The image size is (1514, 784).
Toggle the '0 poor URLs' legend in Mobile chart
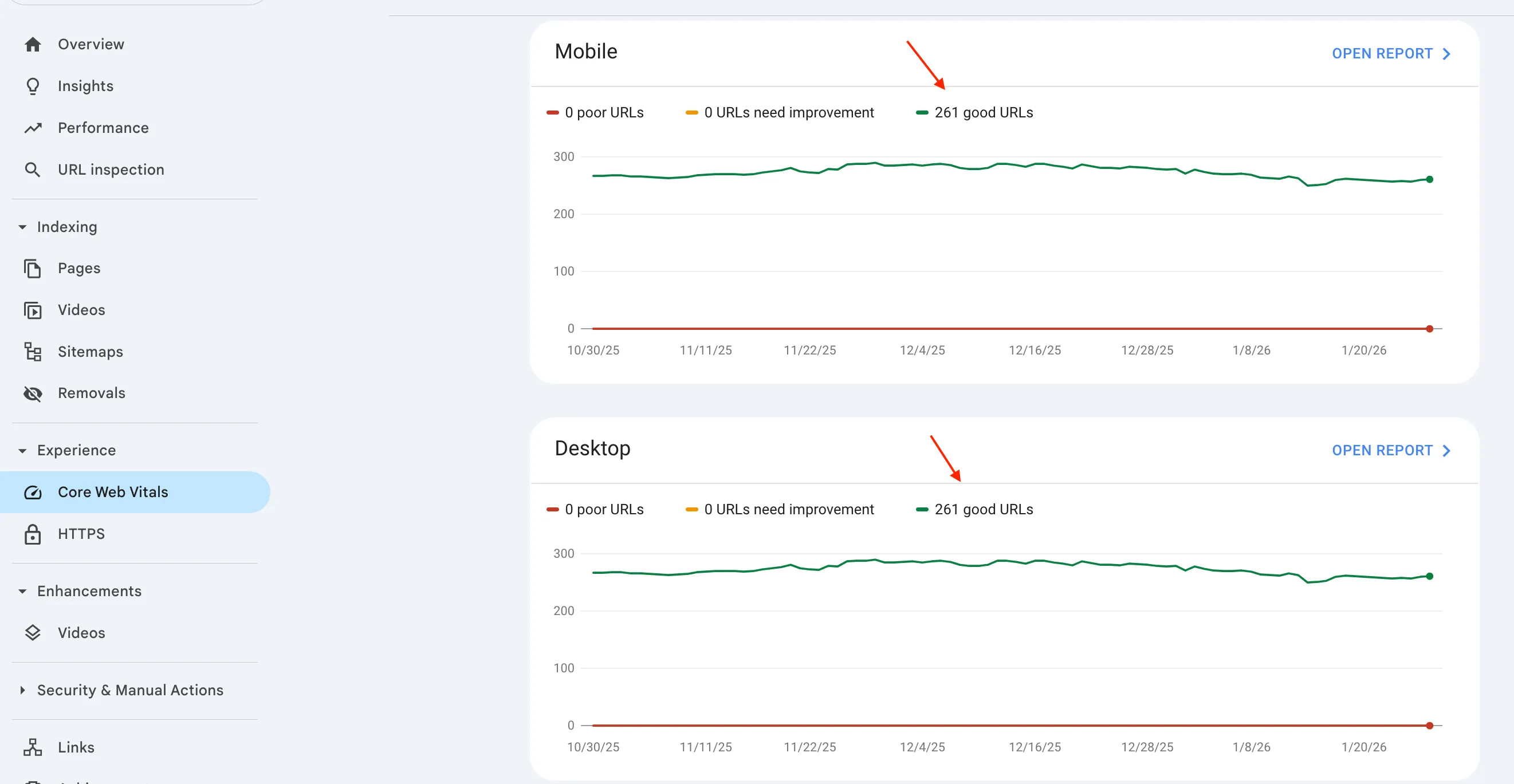[x=595, y=112]
